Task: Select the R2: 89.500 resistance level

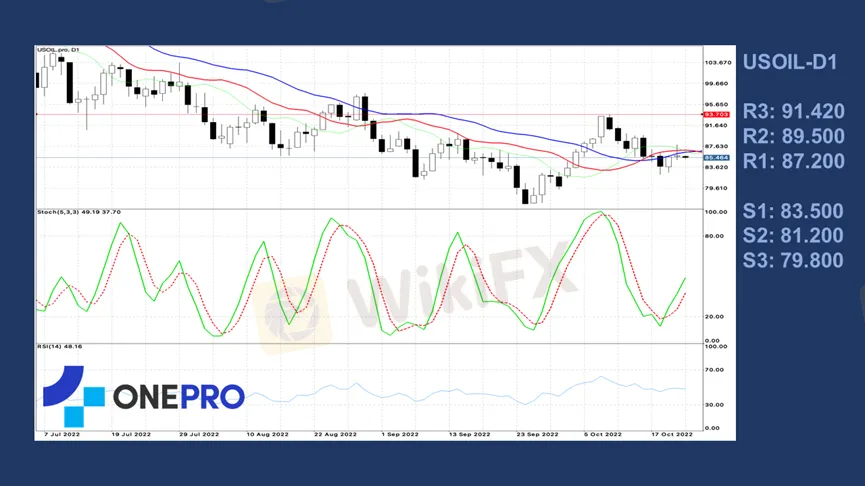Action: pos(793,136)
